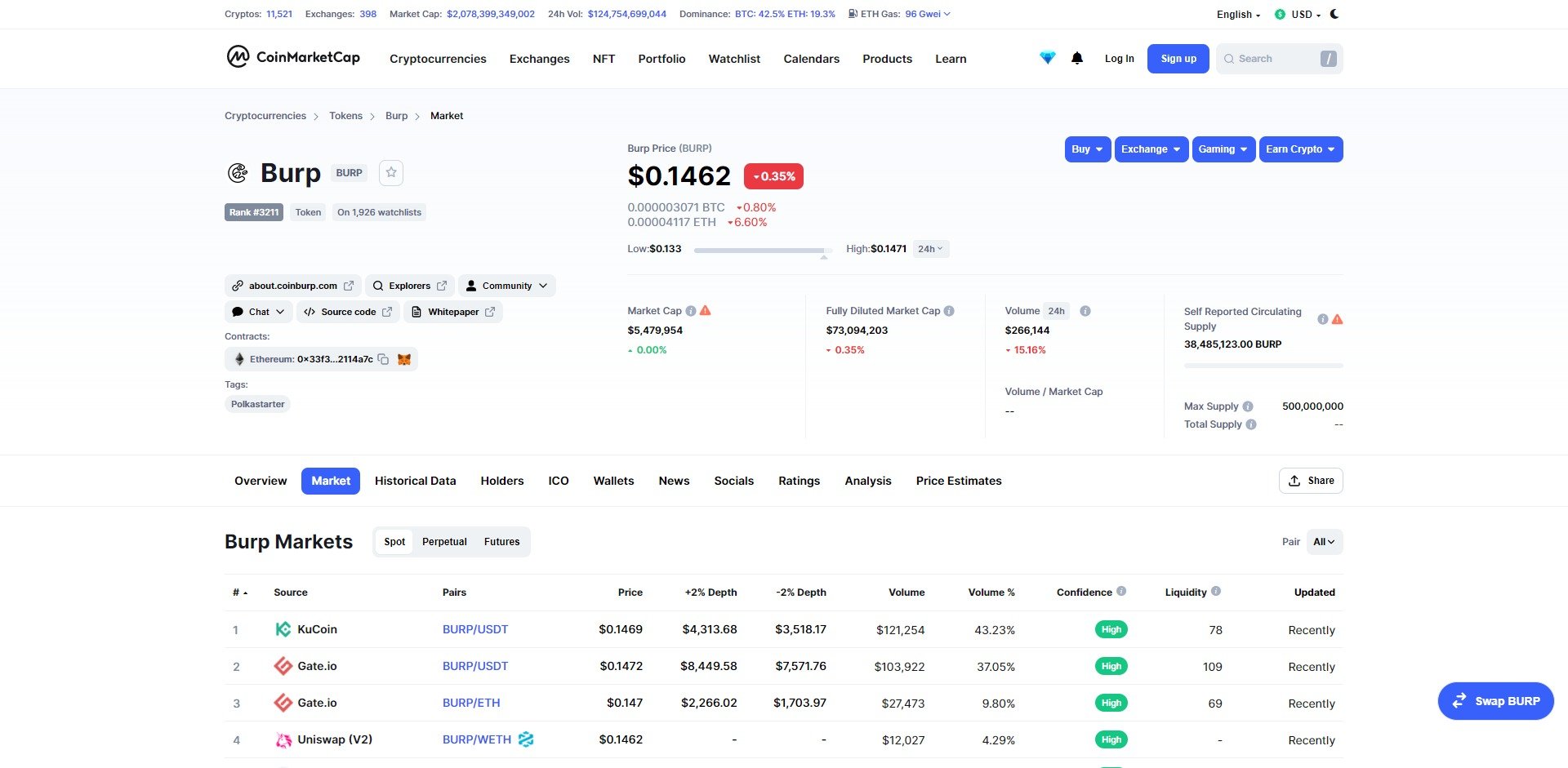Switch to dark mode with moon icon
The image size is (1568, 768).
[1334, 14]
